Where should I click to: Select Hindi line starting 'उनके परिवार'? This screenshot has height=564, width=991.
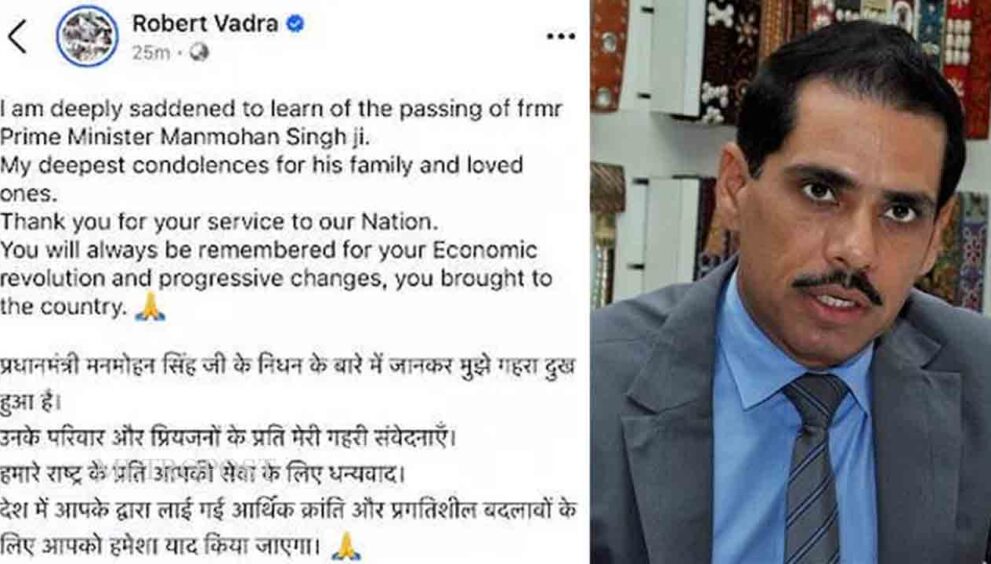coord(228,438)
